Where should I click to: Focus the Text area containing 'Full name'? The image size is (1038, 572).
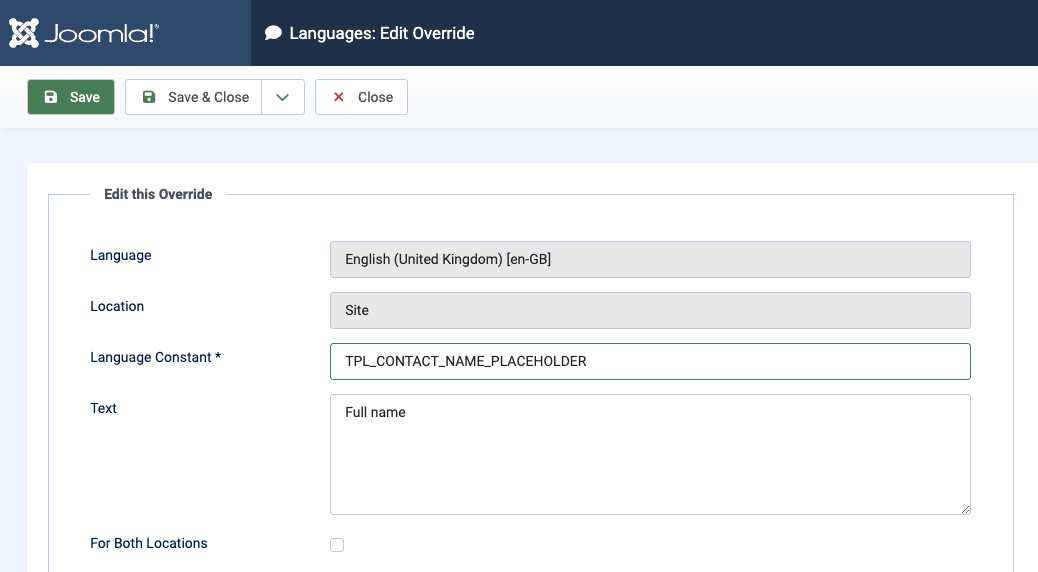pyautogui.click(x=650, y=454)
